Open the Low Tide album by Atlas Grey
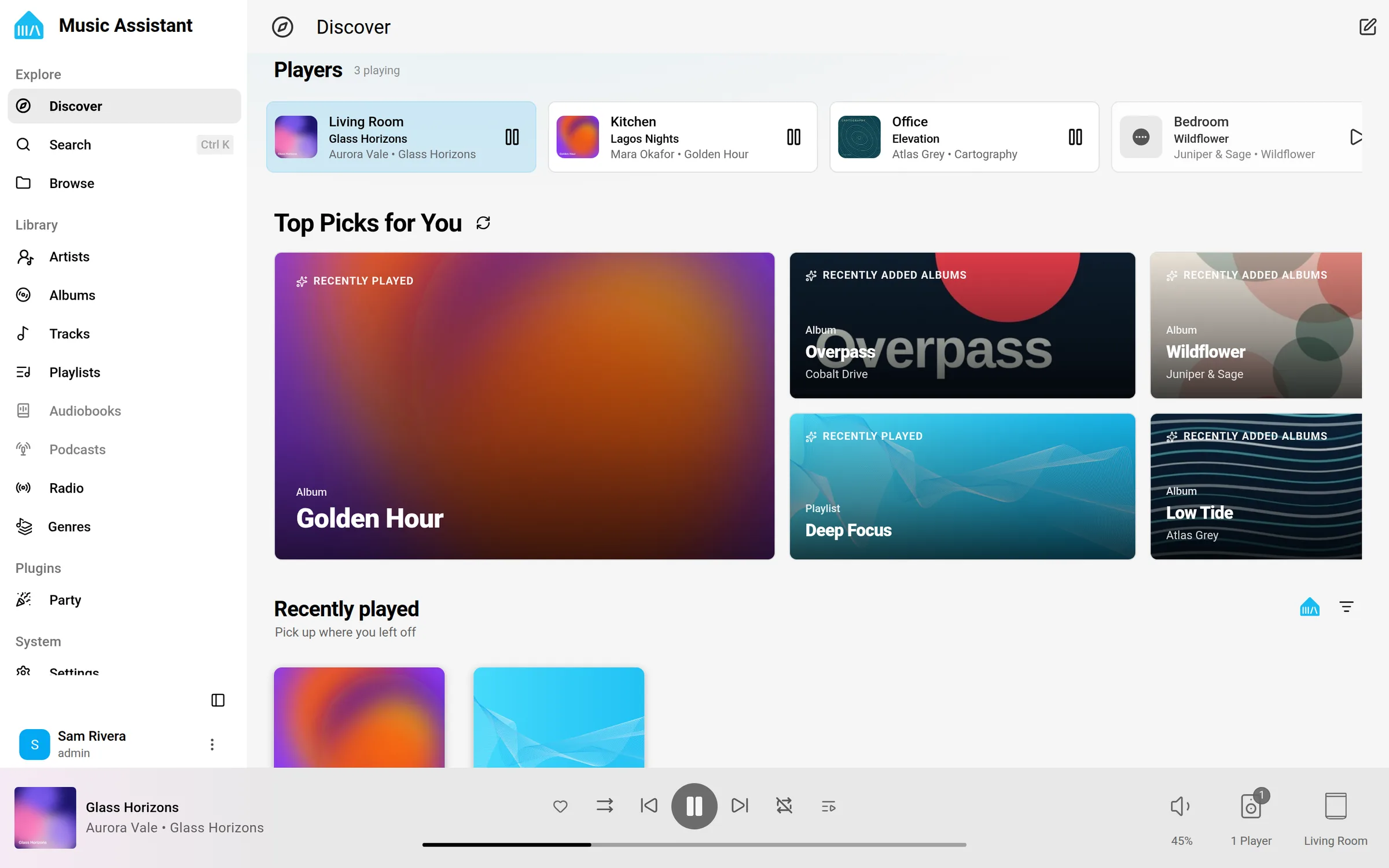Image resolution: width=1389 pixels, height=868 pixels. pyautogui.click(x=1256, y=486)
